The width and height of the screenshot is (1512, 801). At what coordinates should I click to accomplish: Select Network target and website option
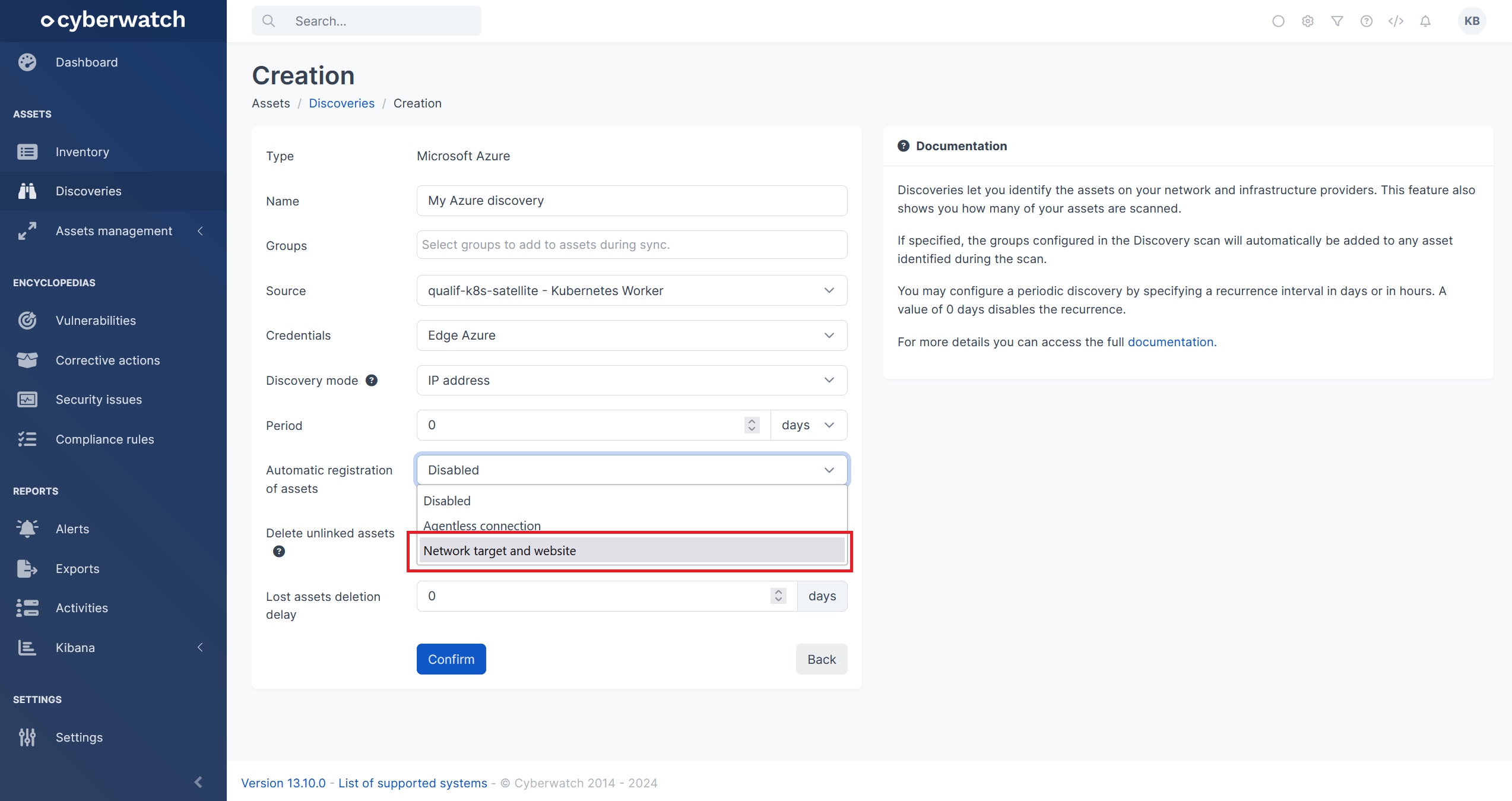coord(632,551)
